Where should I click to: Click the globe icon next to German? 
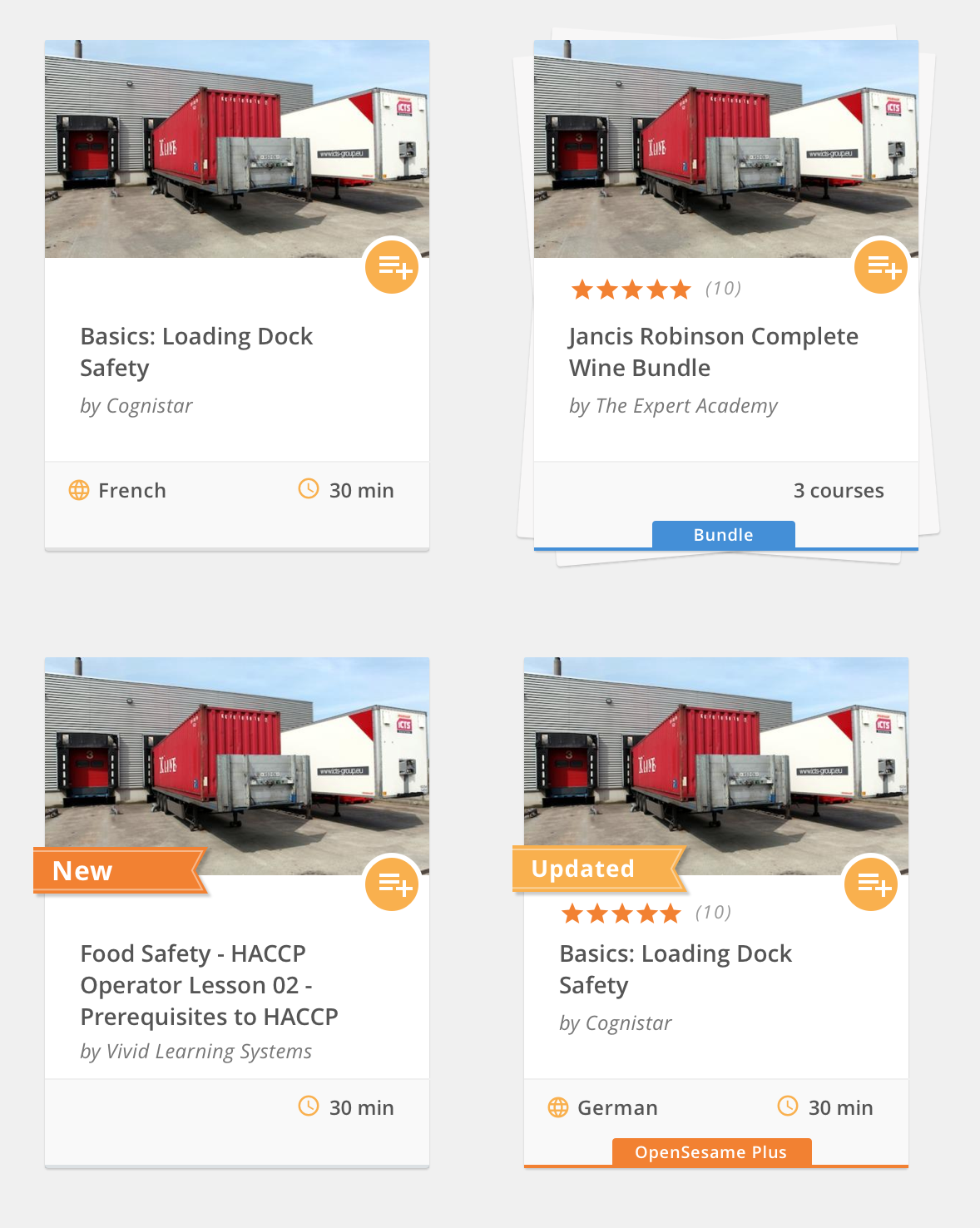pyautogui.click(x=558, y=1107)
